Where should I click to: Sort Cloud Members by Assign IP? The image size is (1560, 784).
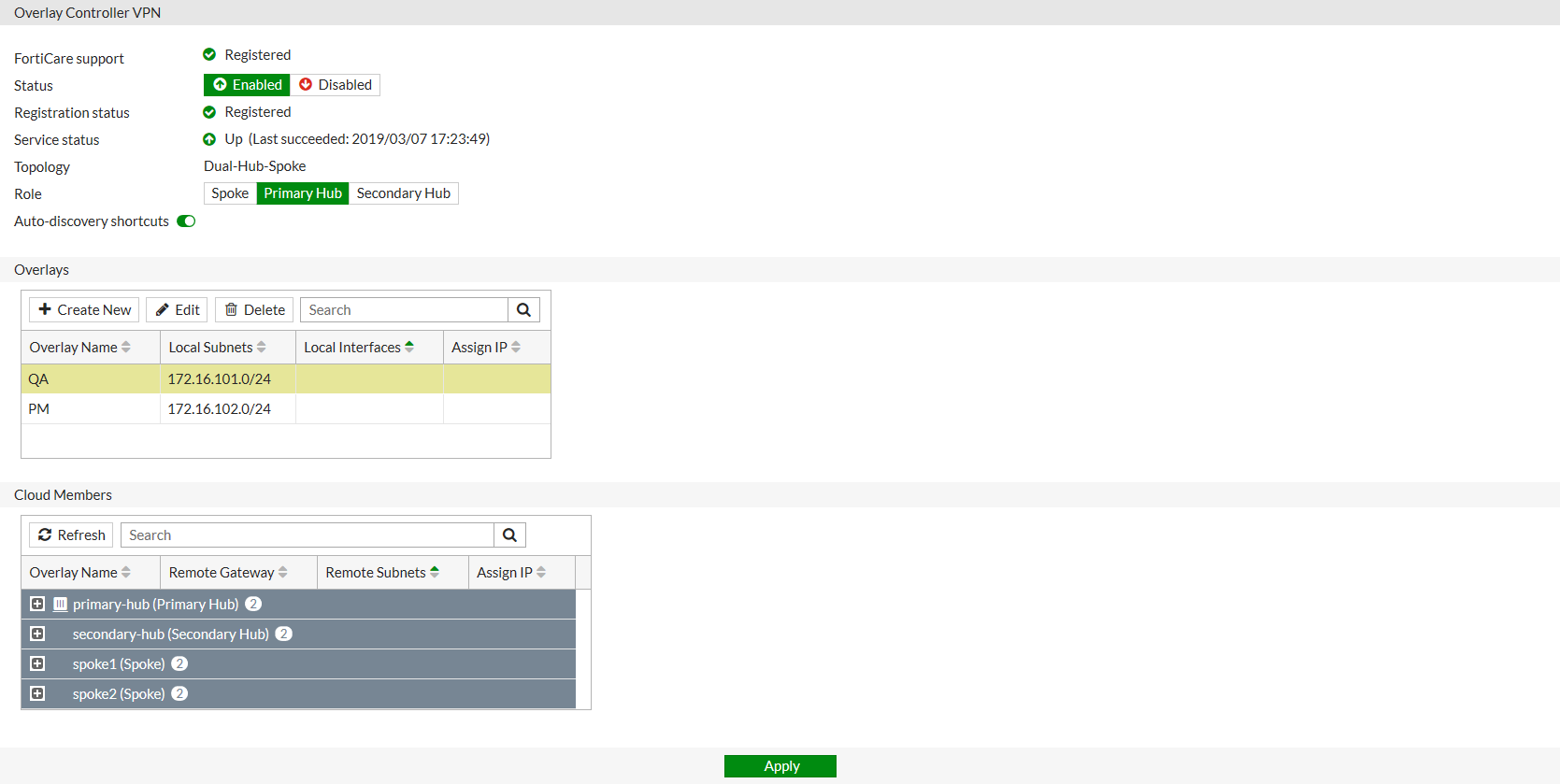tap(541, 572)
